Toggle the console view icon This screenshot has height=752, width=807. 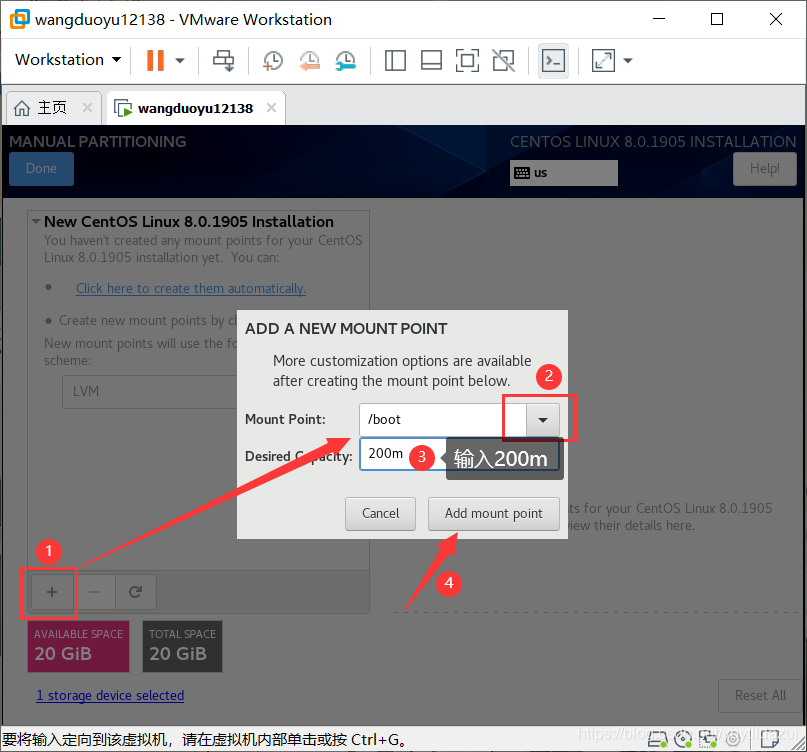[553, 61]
